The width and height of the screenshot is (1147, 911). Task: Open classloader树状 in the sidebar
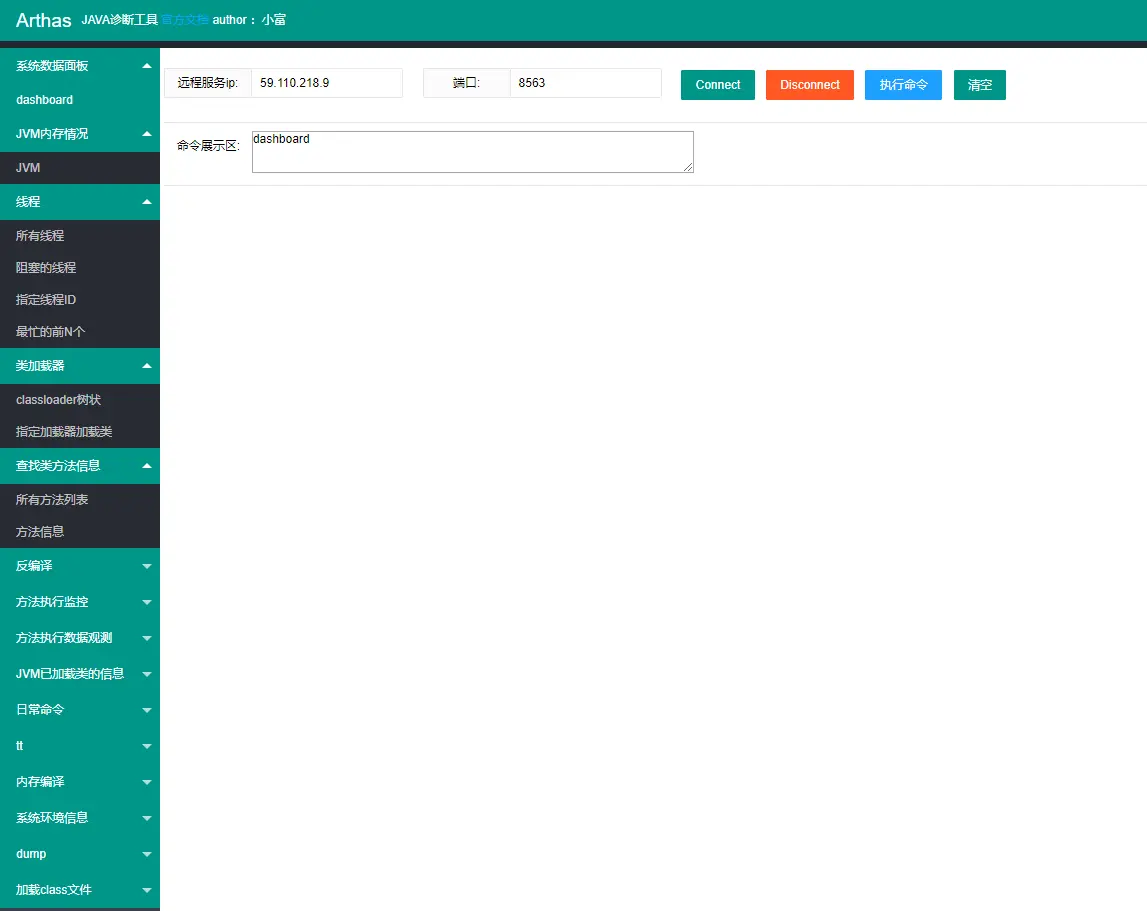click(x=80, y=400)
